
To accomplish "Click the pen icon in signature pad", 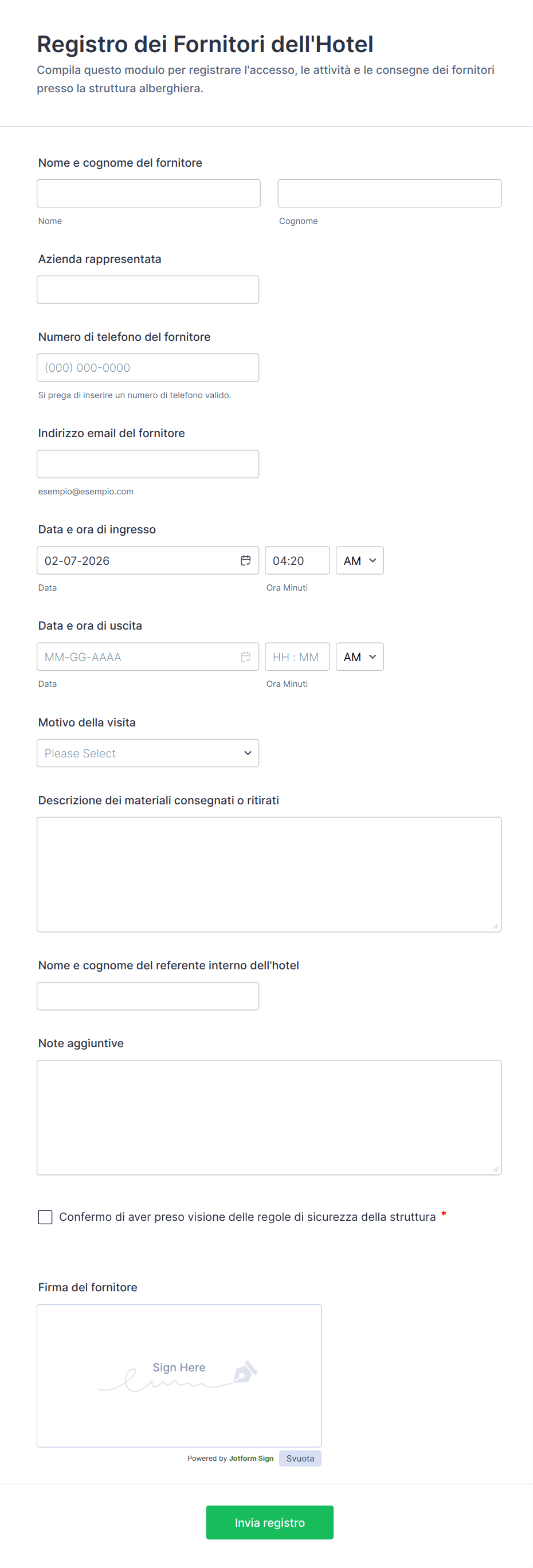I will tap(245, 1371).
